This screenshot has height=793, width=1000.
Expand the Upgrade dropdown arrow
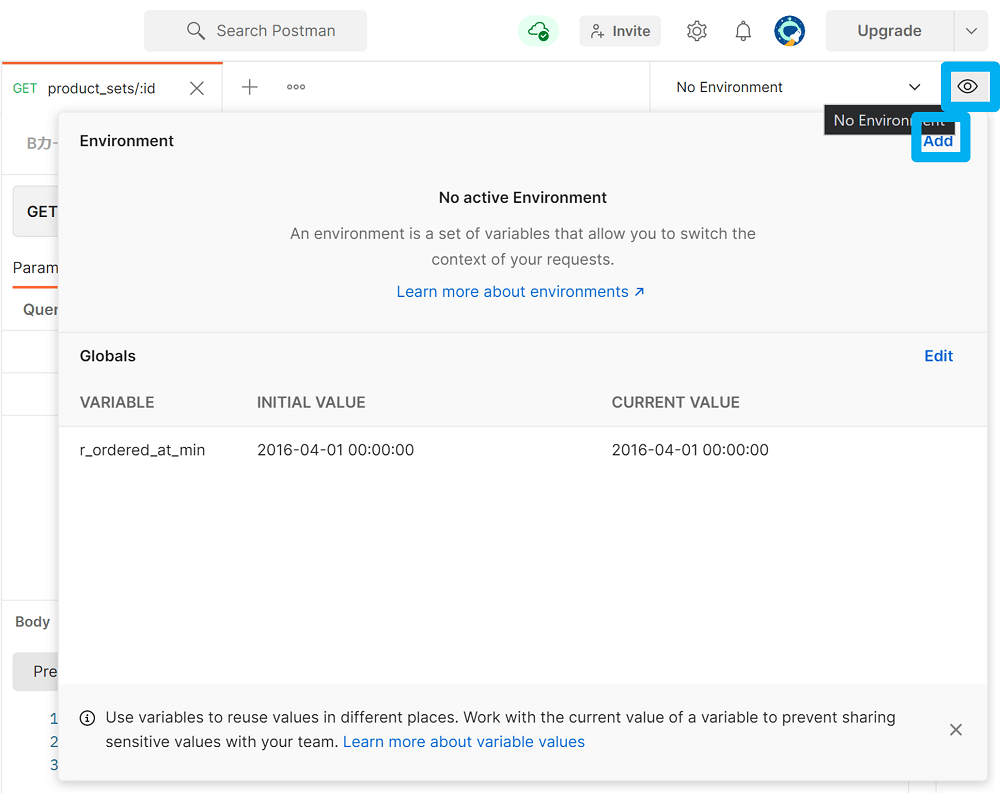coord(971,31)
